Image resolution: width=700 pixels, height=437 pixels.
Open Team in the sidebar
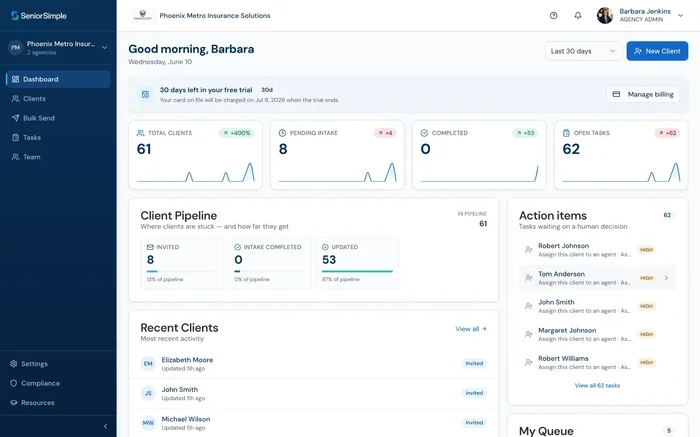(x=58, y=157)
